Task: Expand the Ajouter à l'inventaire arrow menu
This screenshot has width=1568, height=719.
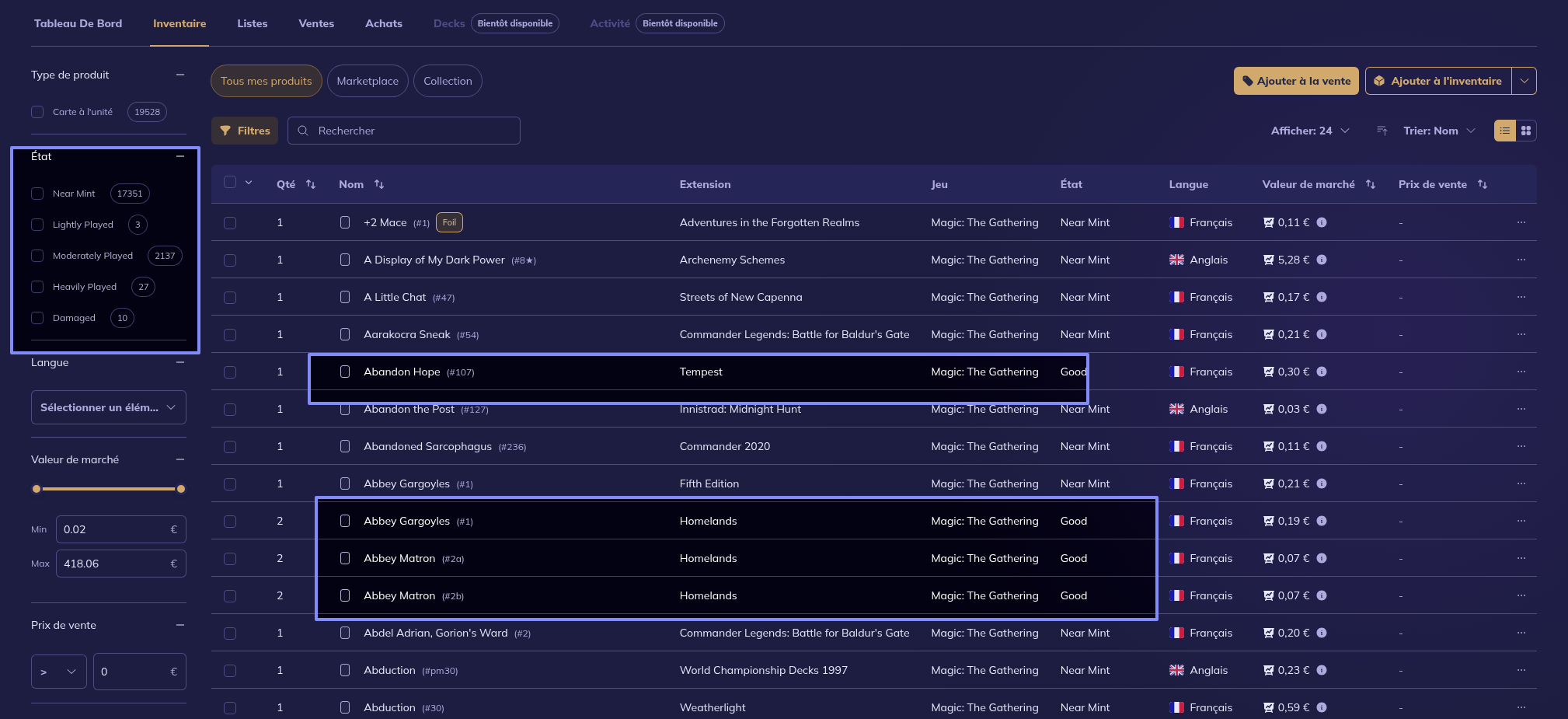Action: click(1524, 81)
